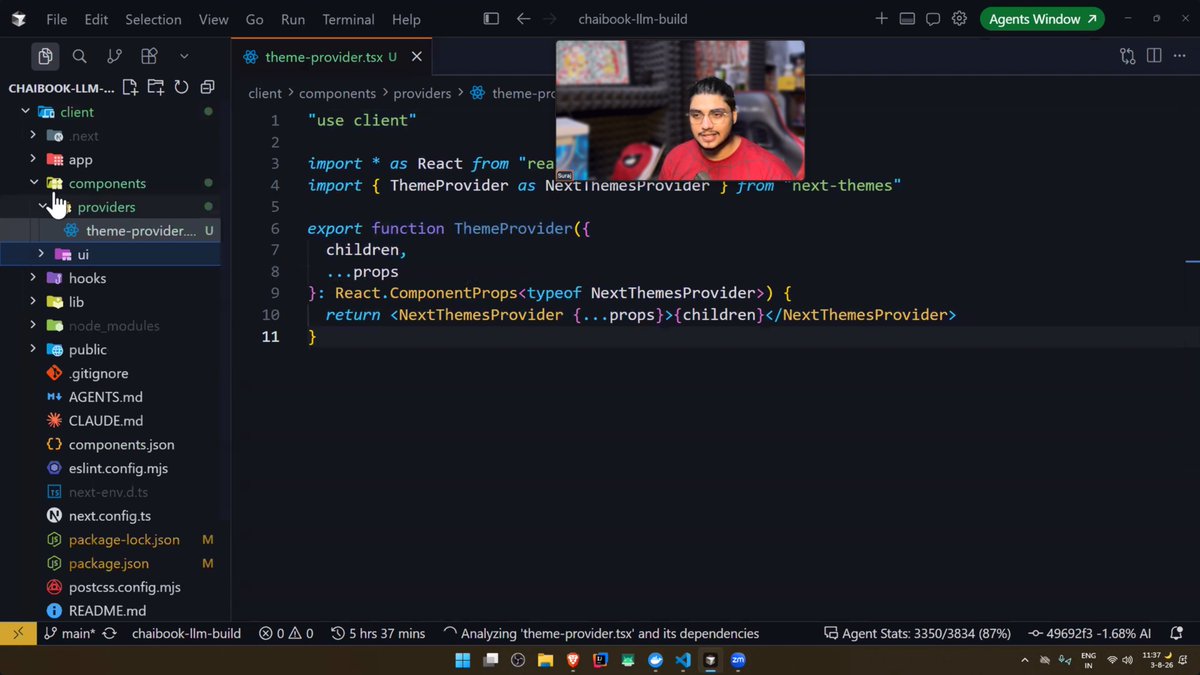The image size is (1200, 675).
Task: Open eslint.config.mjs file
Action: (110, 468)
